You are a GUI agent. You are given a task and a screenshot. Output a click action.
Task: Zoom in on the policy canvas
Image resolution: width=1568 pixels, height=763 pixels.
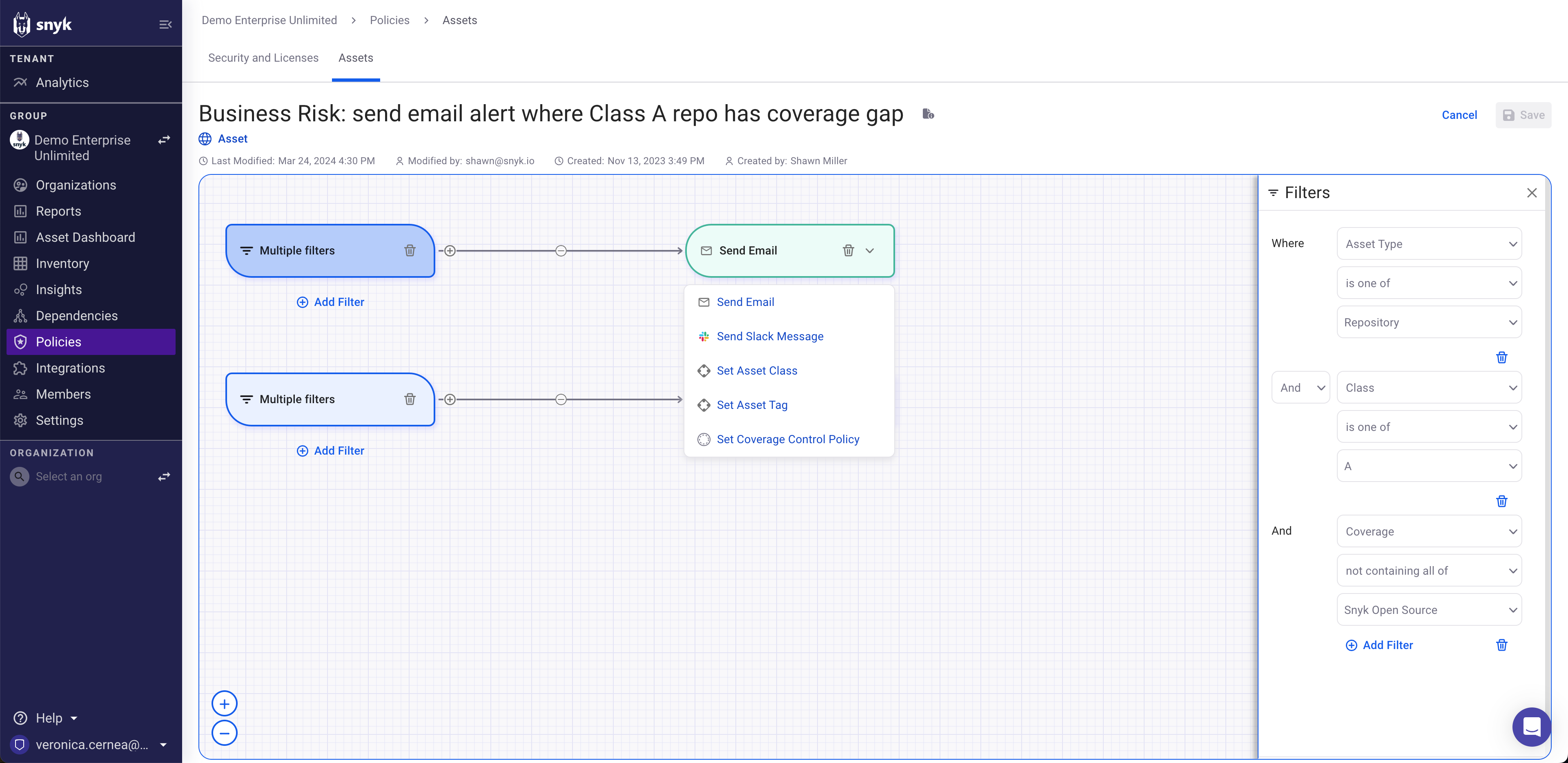pos(225,703)
